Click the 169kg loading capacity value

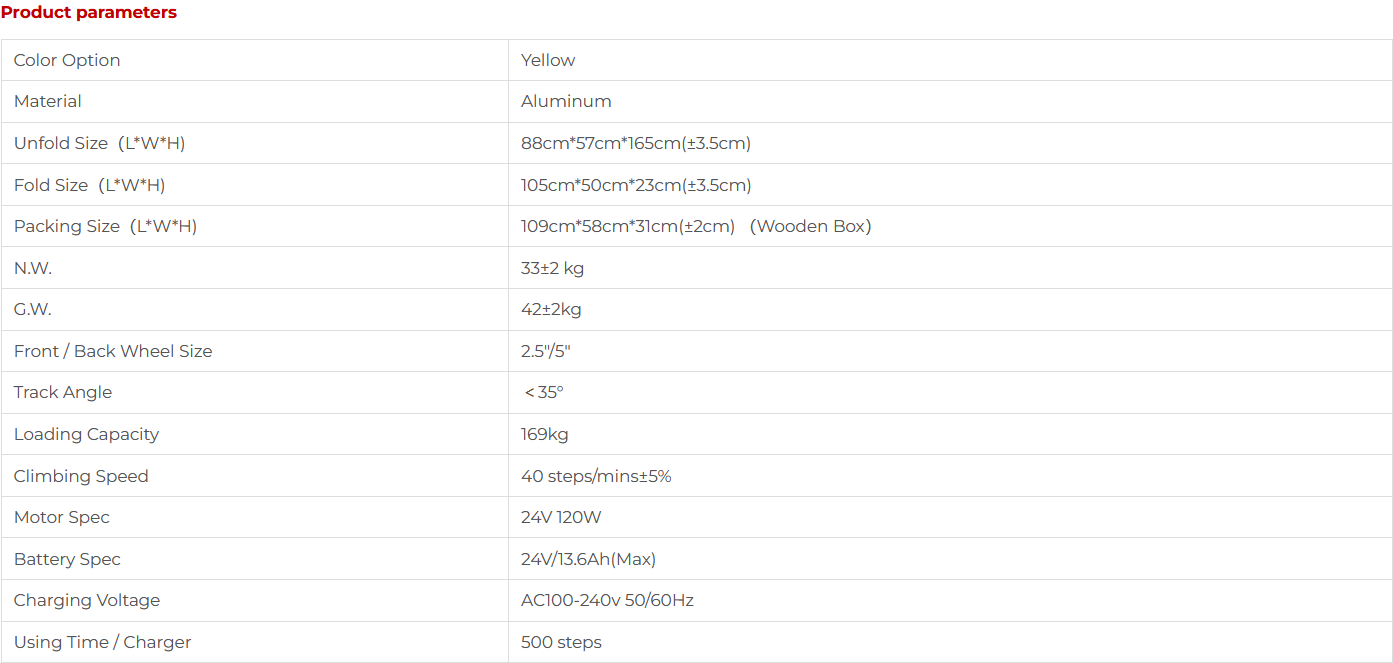click(545, 434)
